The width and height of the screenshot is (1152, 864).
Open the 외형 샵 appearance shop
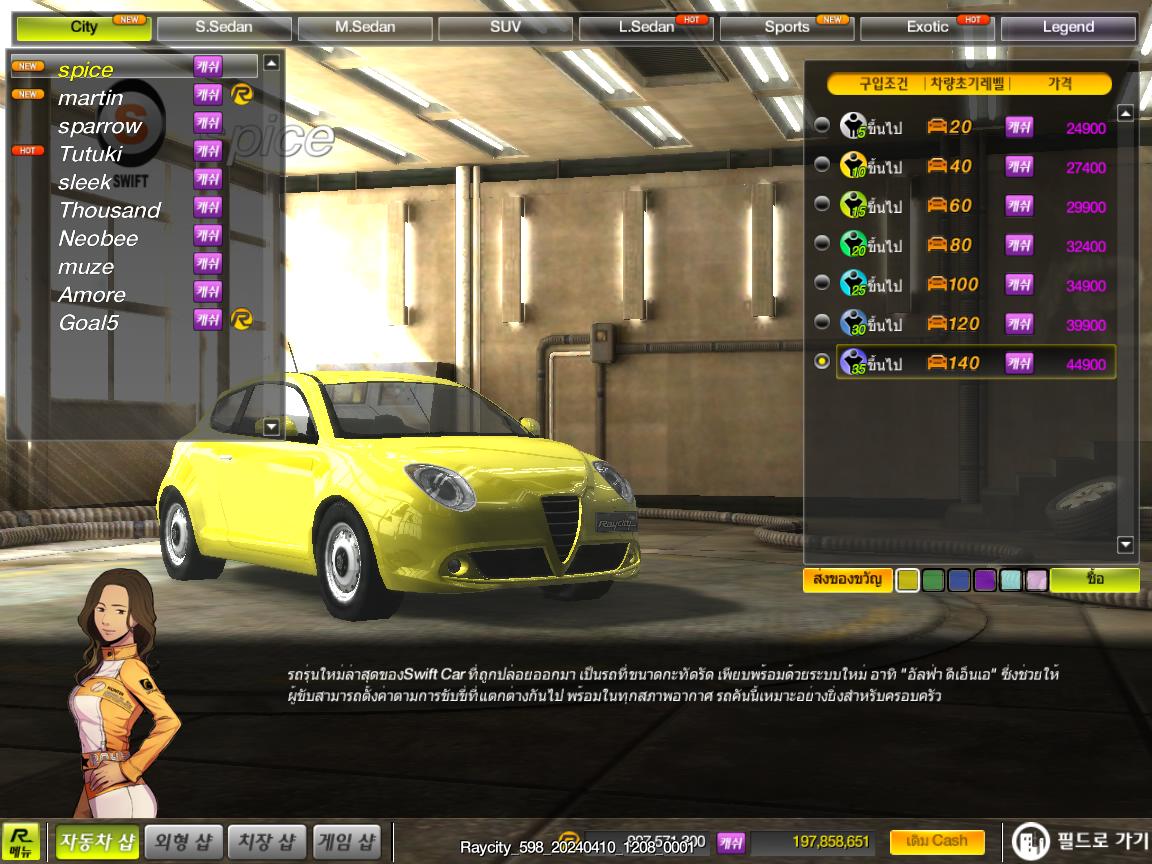click(x=183, y=842)
